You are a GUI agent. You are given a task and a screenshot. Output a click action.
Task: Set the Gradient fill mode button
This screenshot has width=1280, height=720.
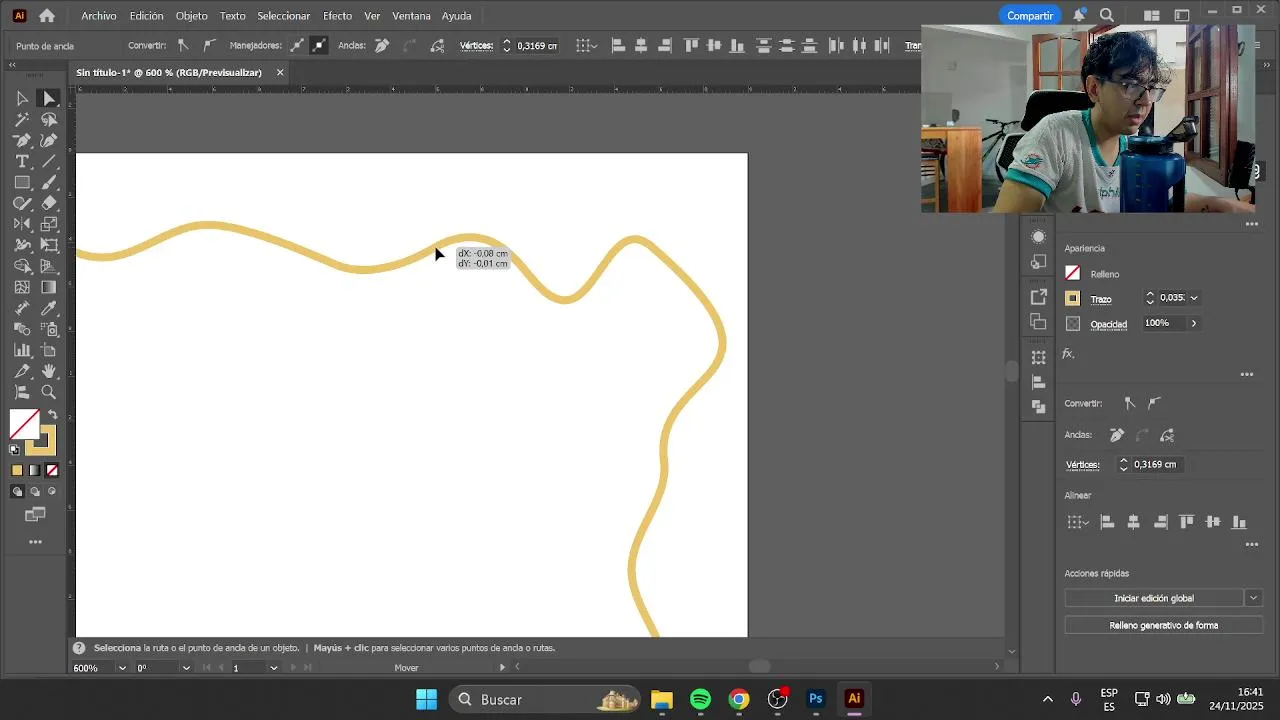point(35,471)
